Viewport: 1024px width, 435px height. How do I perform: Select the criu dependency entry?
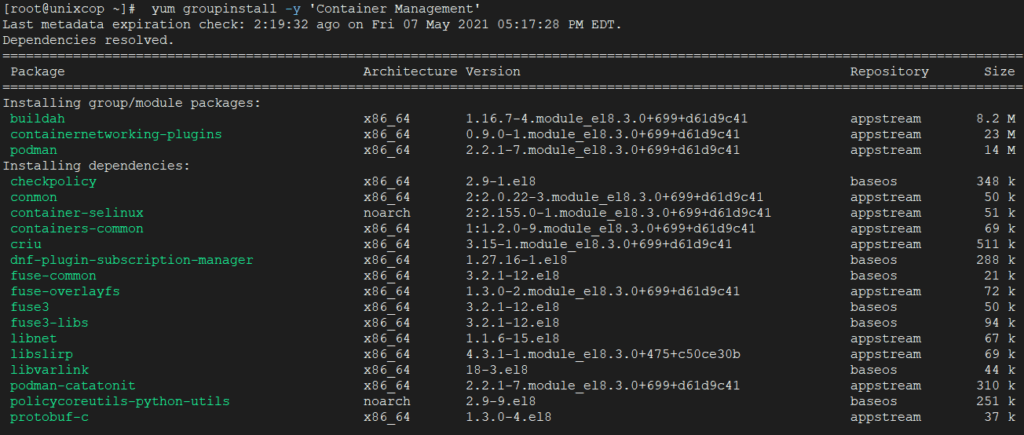[x=26, y=244]
